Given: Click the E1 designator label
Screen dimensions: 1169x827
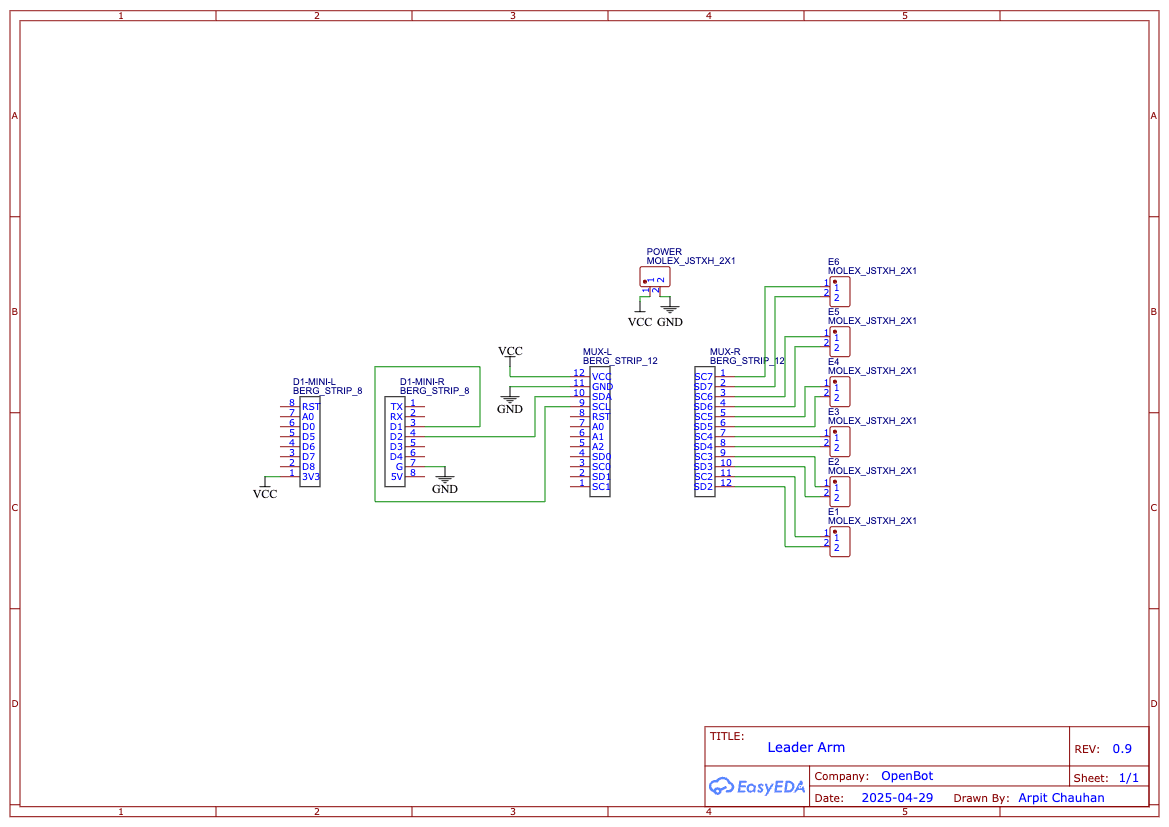Looking at the screenshot, I should (834, 512).
